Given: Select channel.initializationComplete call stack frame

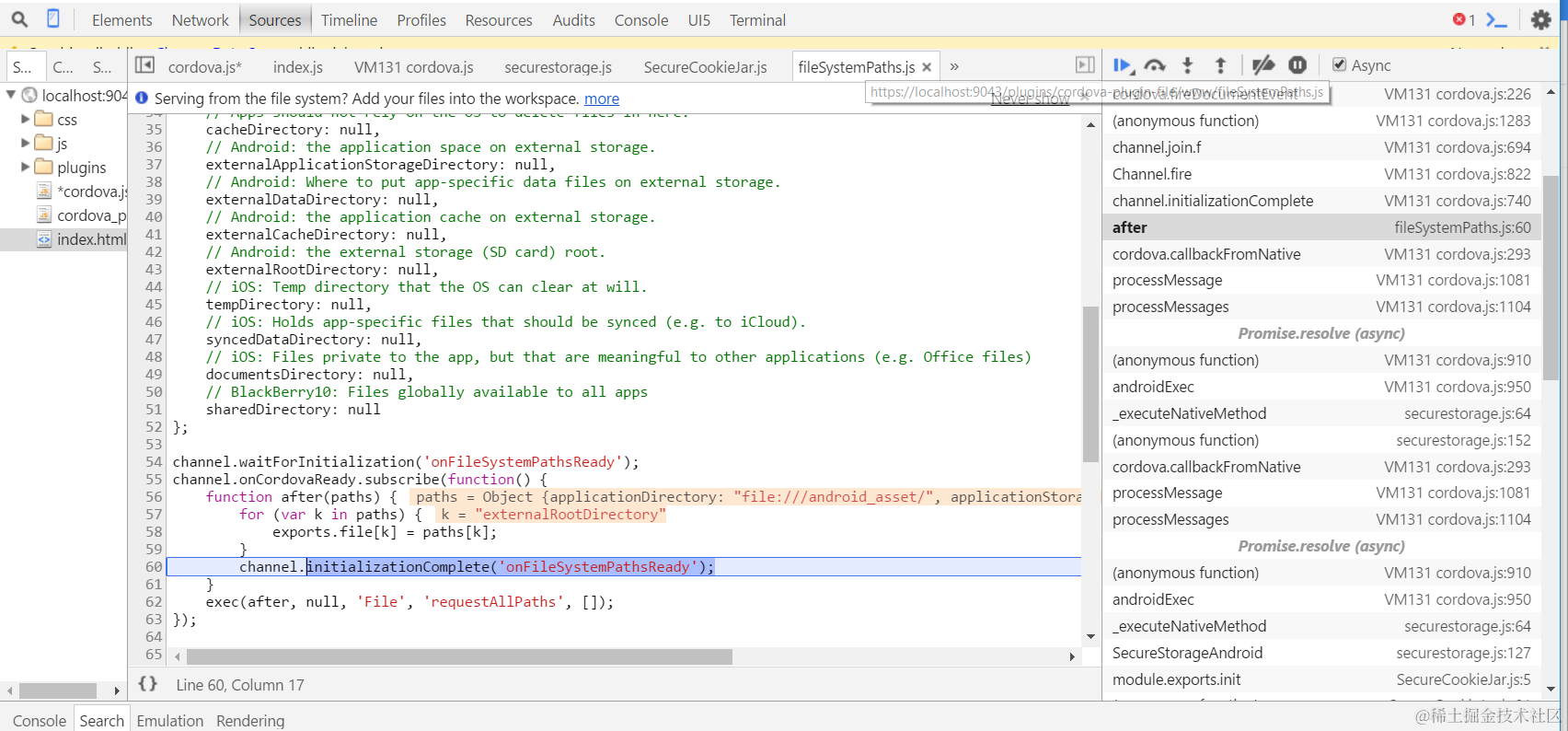Looking at the screenshot, I should pyautogui.click(x=1321, y=201).
